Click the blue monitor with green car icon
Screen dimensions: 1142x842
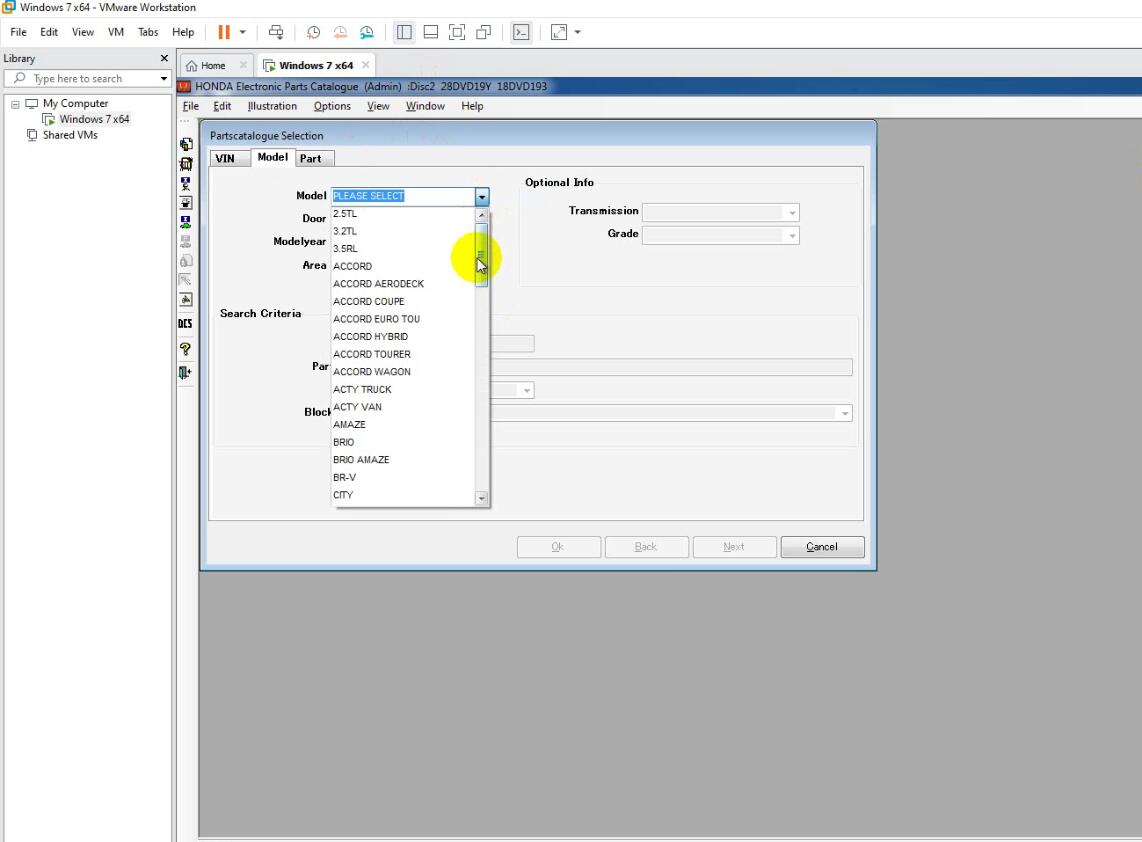point(186,222)
